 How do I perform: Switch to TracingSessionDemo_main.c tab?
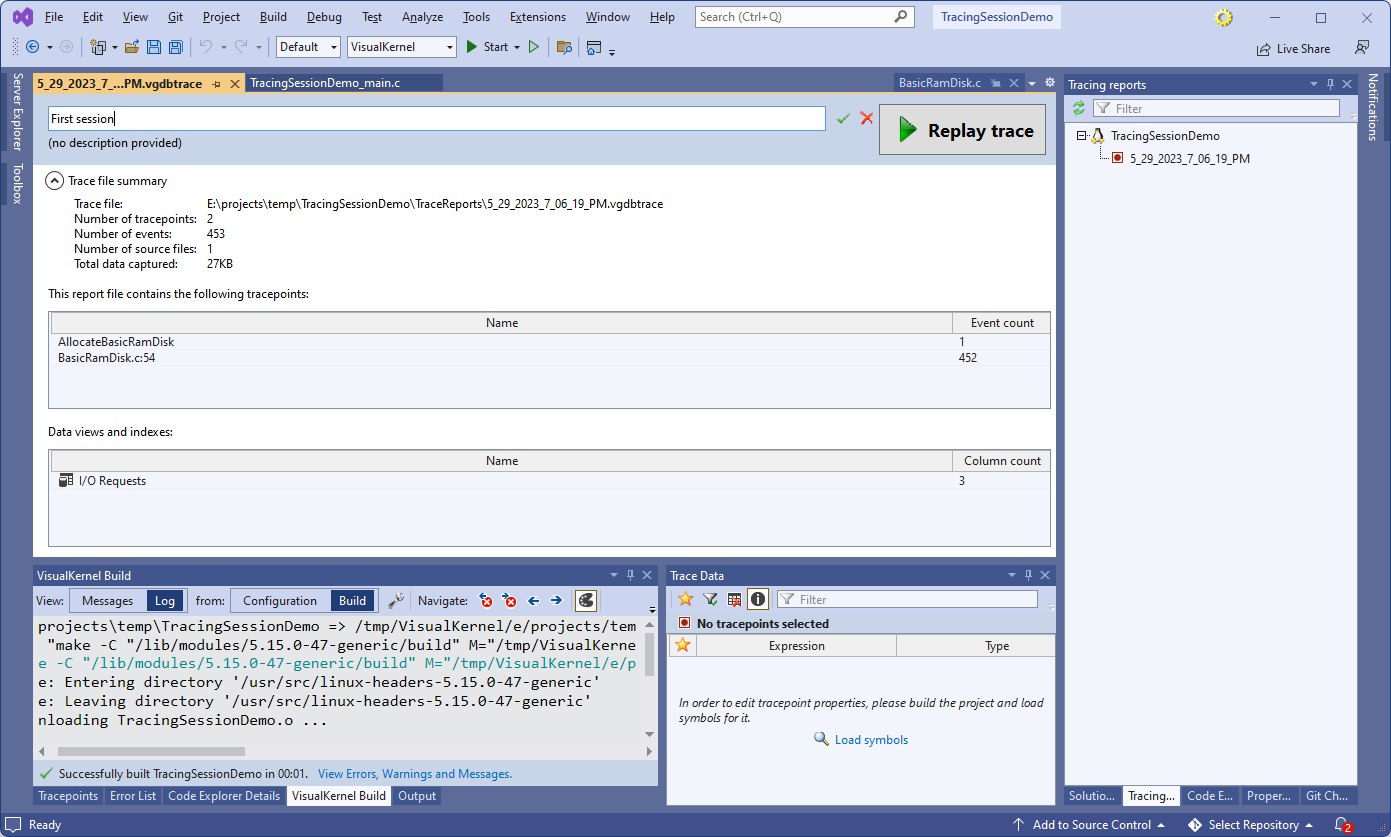point(325,83)
